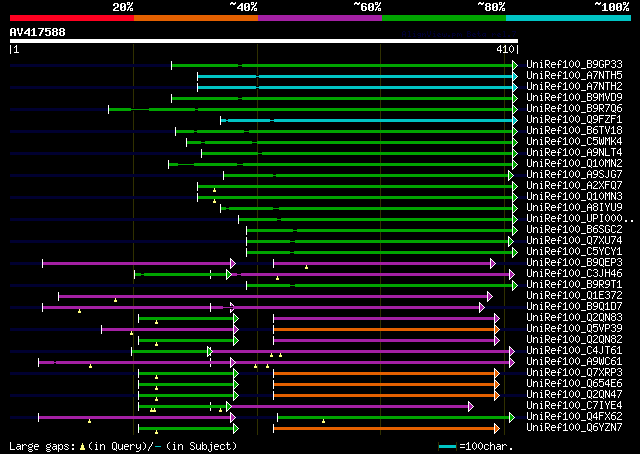The image size is (640, 454).
Task: Click the cyan ~100% identity legend segment
Action: [569, 18]
